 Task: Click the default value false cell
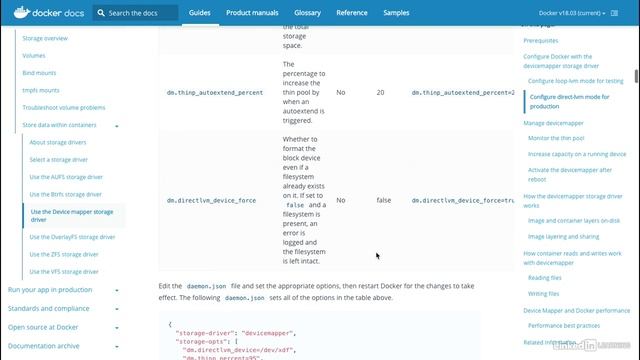pos(384,200)
